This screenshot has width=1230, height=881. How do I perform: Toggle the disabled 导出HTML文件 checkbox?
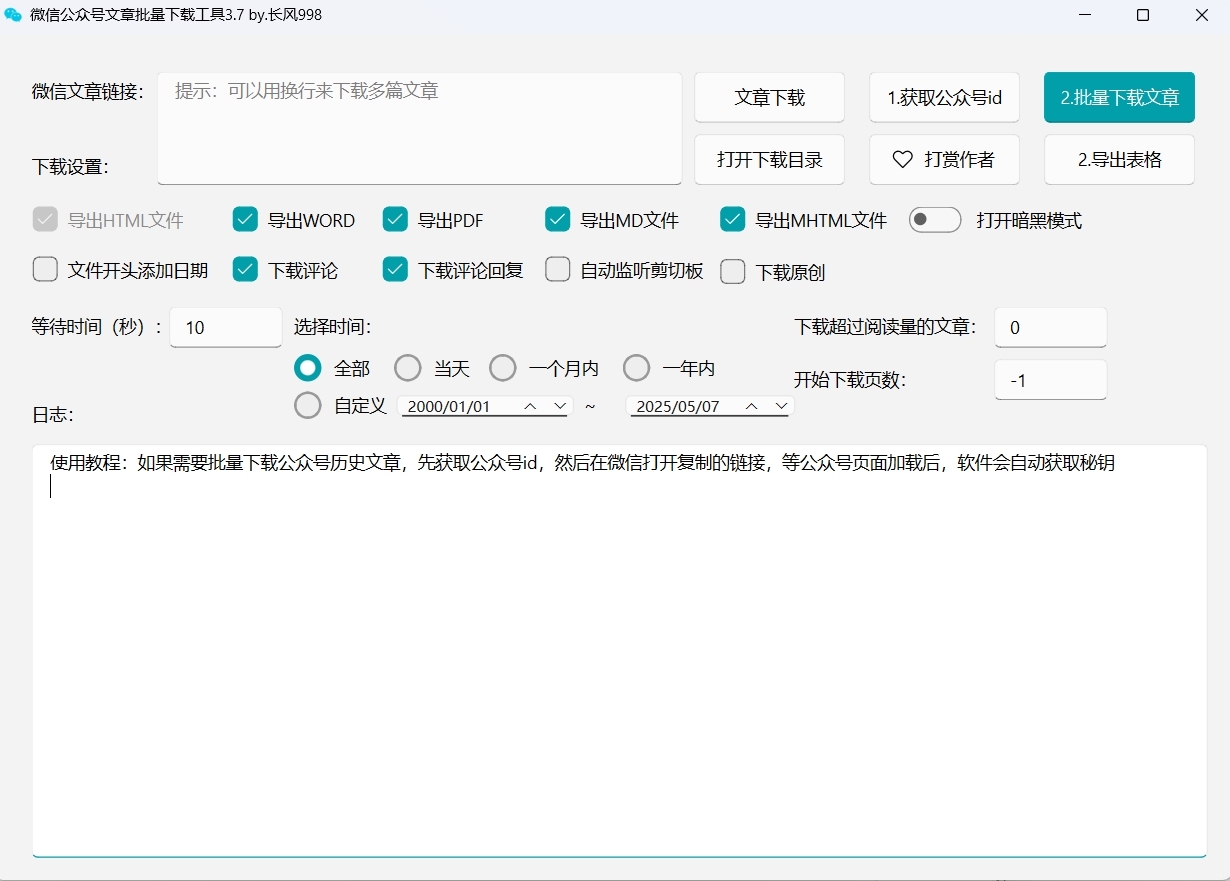pos(45,220)
